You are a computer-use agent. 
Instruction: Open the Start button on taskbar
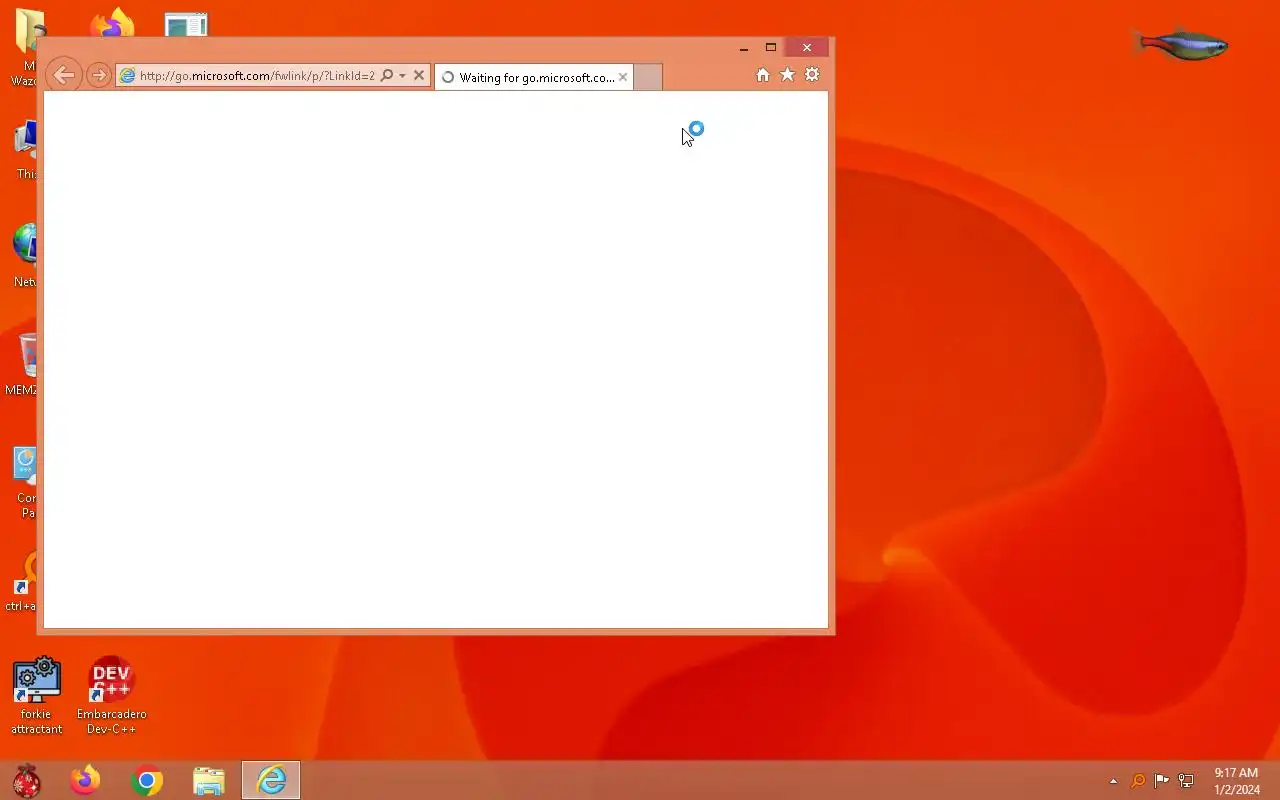pyautogui.click(x=26, y=781)
